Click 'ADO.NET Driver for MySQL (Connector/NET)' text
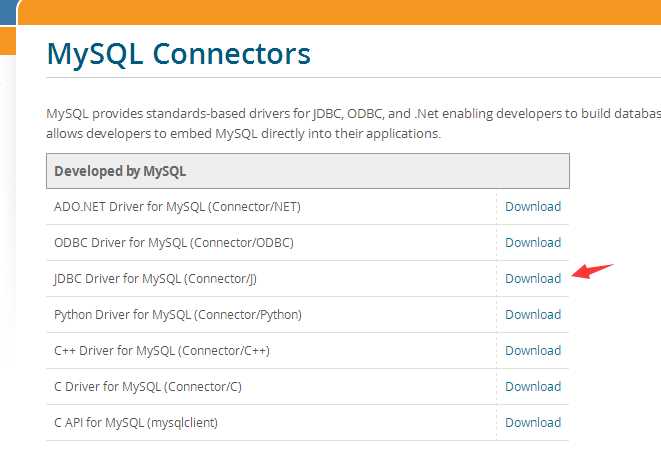661x476 pixels. click(x=177, y=207)
